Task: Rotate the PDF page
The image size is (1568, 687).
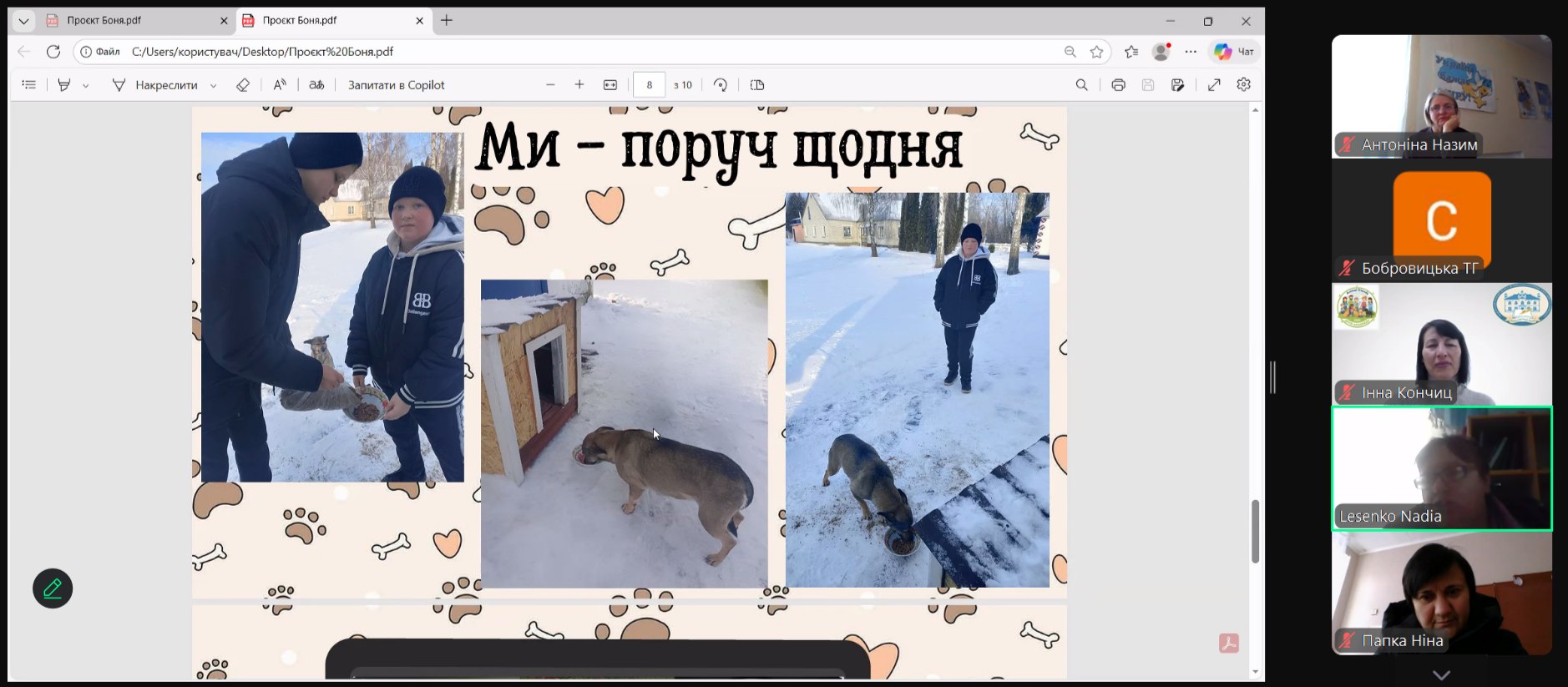Action: pos(721,85)
